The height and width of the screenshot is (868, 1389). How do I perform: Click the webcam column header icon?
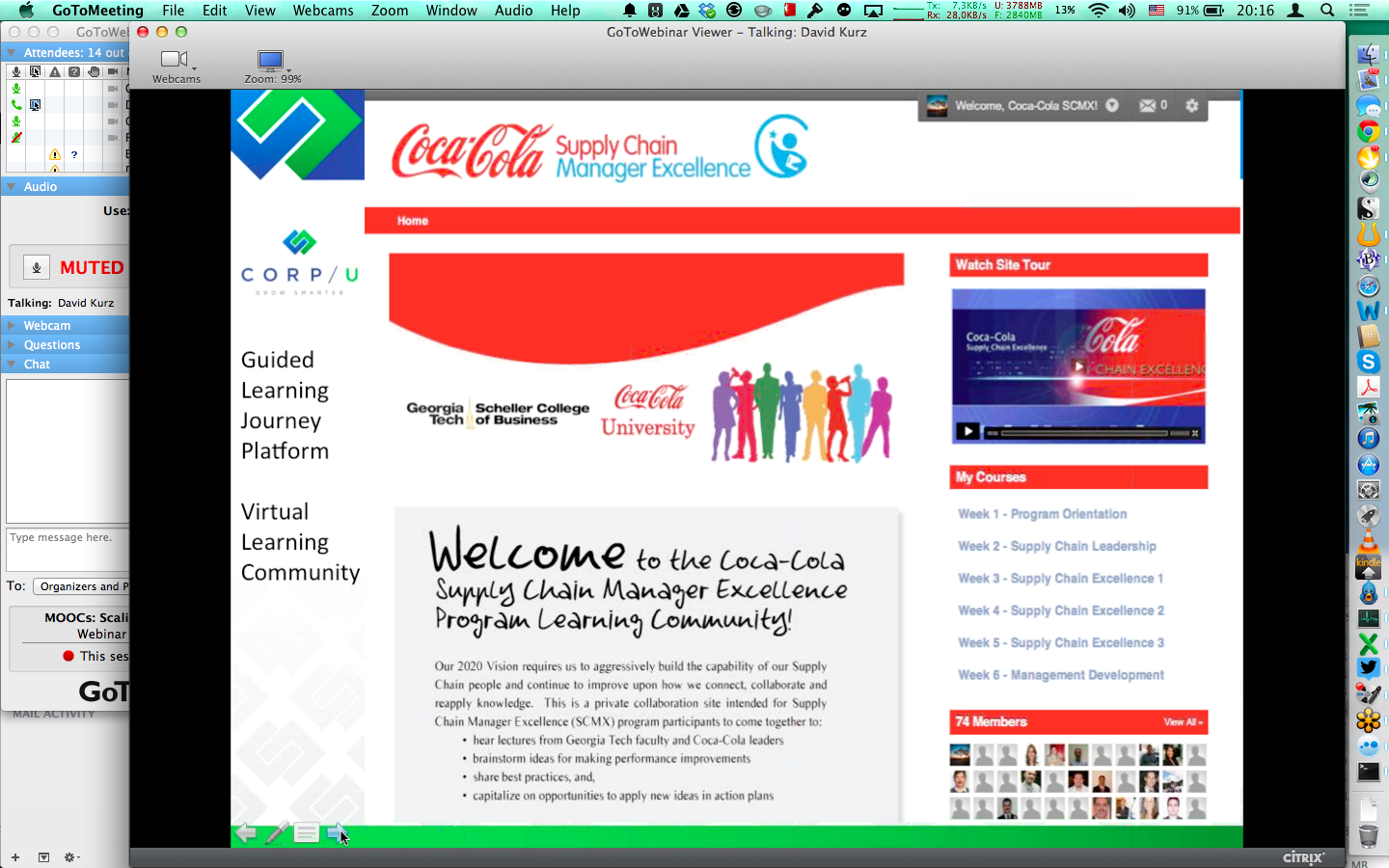[x=113, y=71]
